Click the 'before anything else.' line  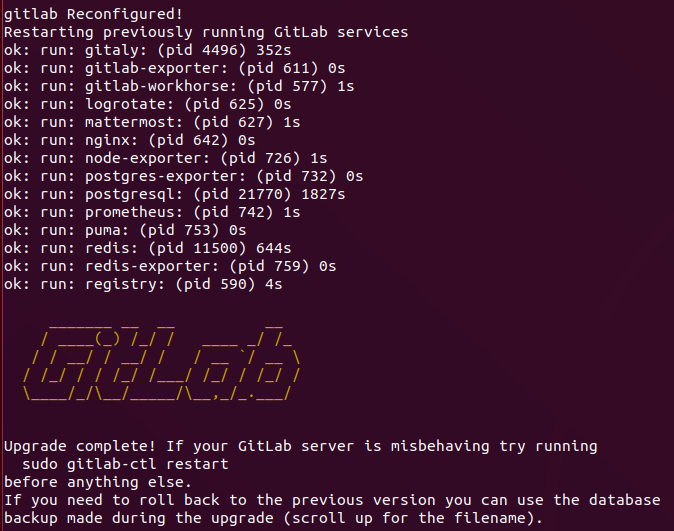(x=98, y=482)
